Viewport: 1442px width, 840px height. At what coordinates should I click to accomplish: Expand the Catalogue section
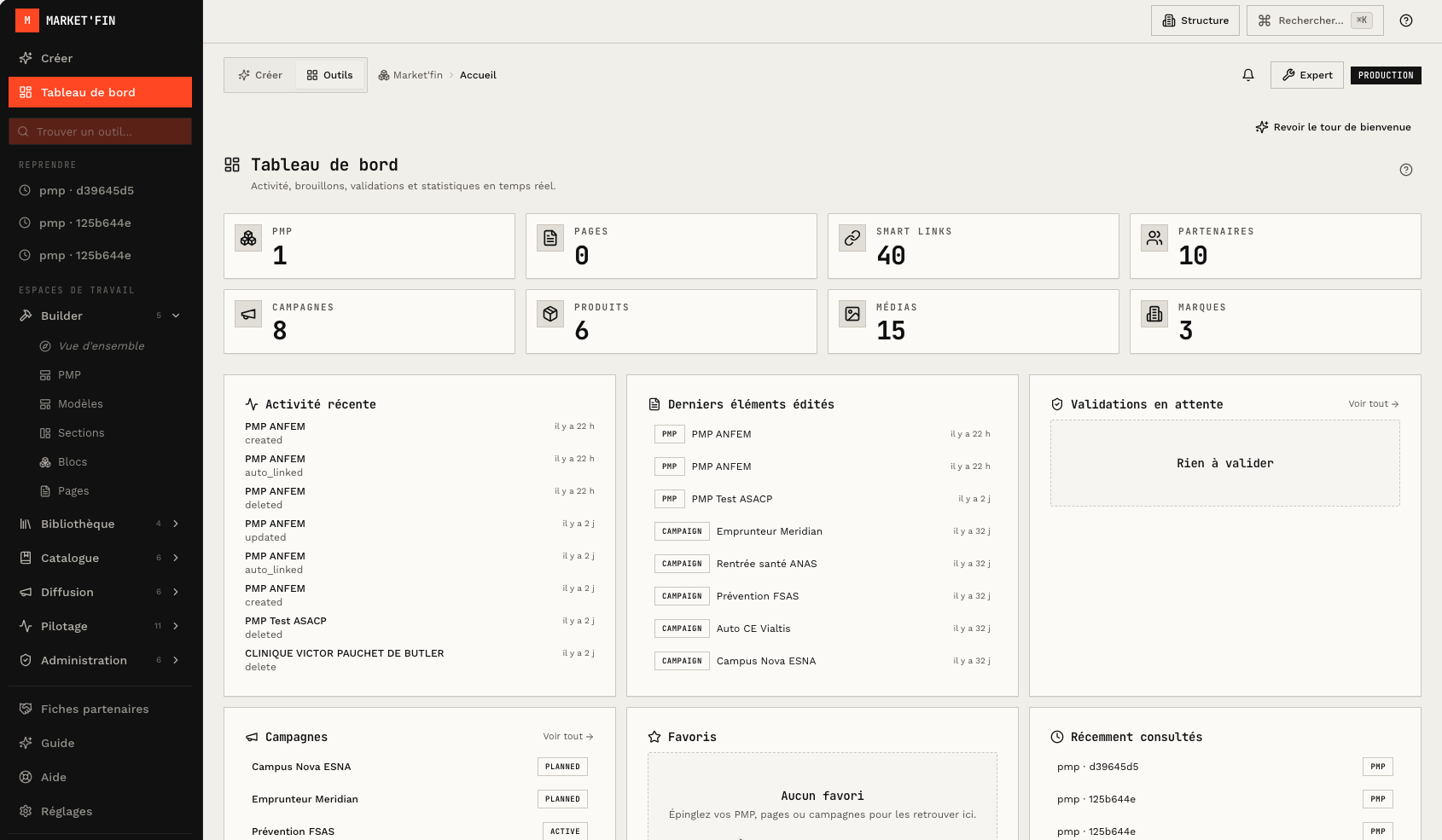click(x=101, y=558)
